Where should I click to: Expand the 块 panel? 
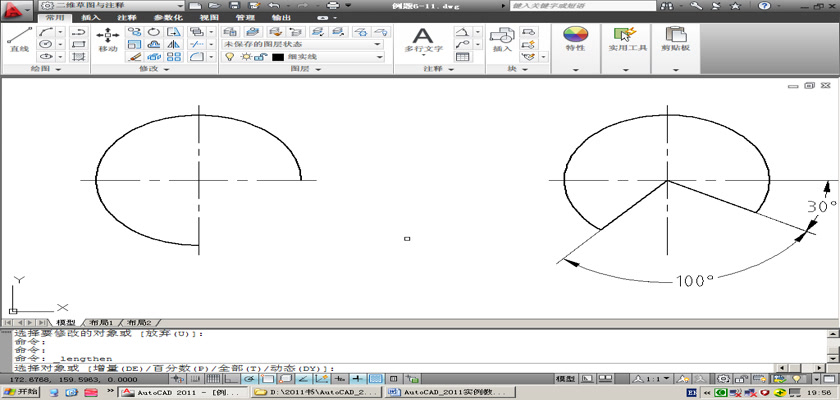coord(518,69)
